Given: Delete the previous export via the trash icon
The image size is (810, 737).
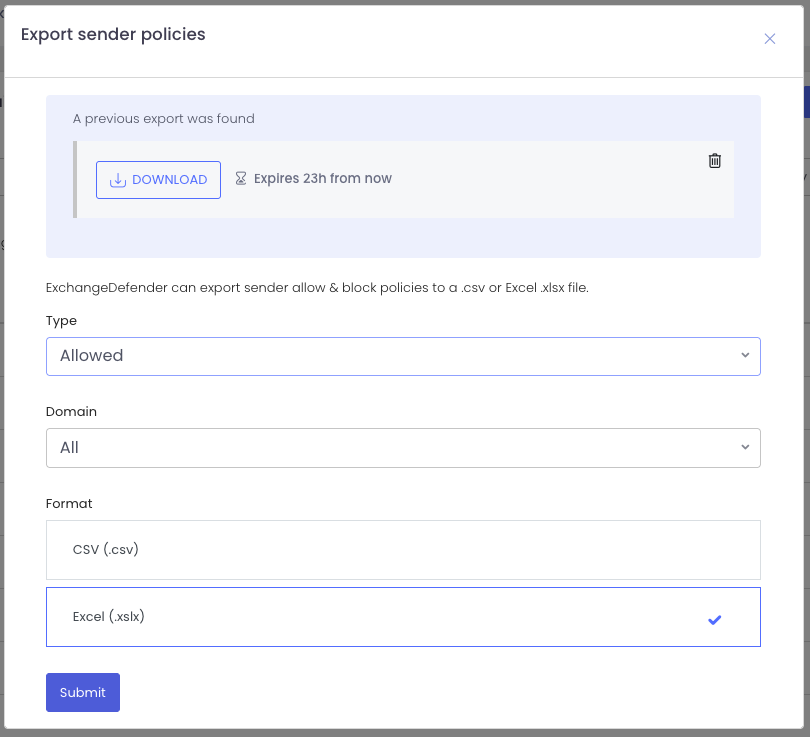Looking at the screenshot, I should pos(714,160).
